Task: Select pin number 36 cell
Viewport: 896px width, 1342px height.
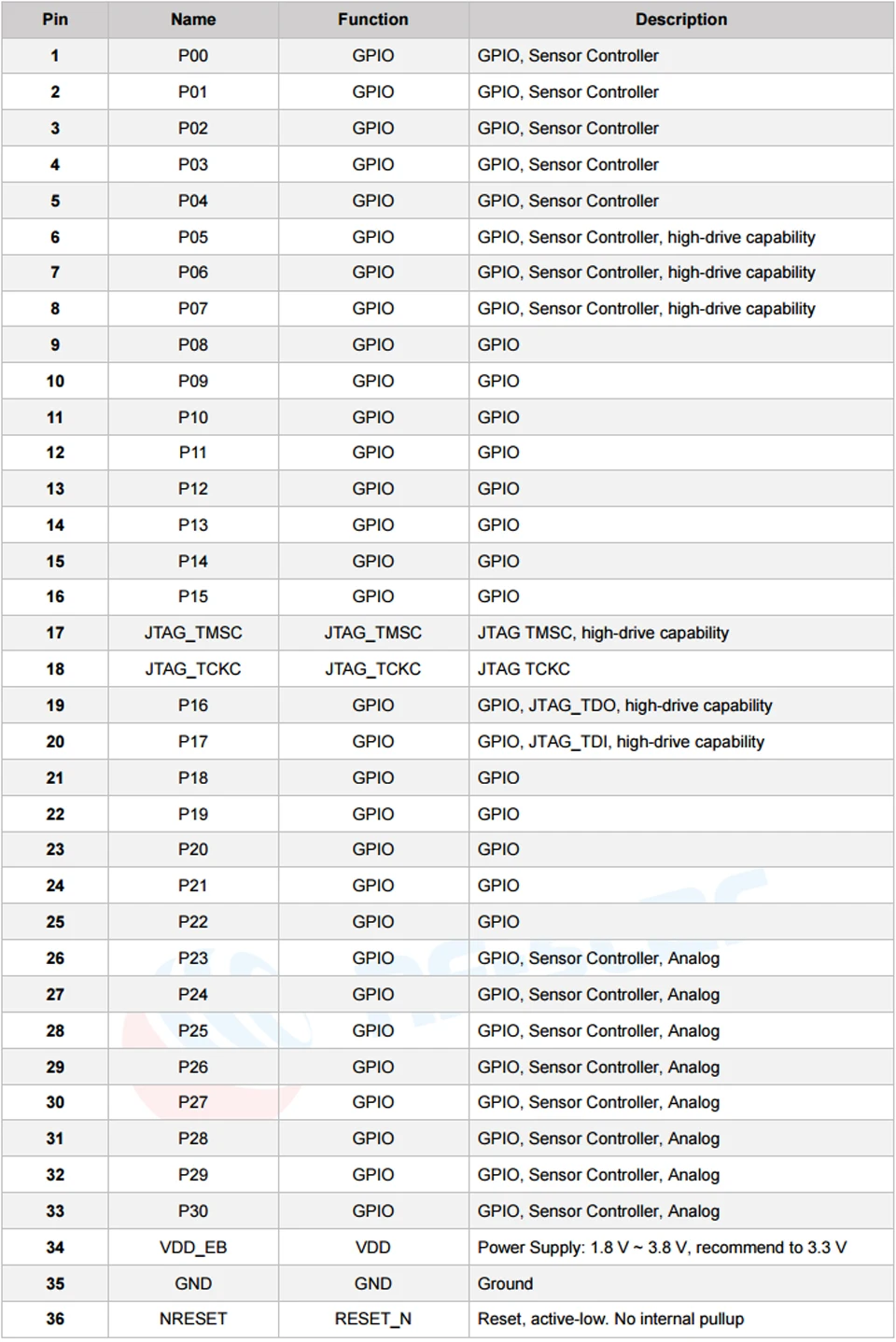Action: click(55, 1319)
